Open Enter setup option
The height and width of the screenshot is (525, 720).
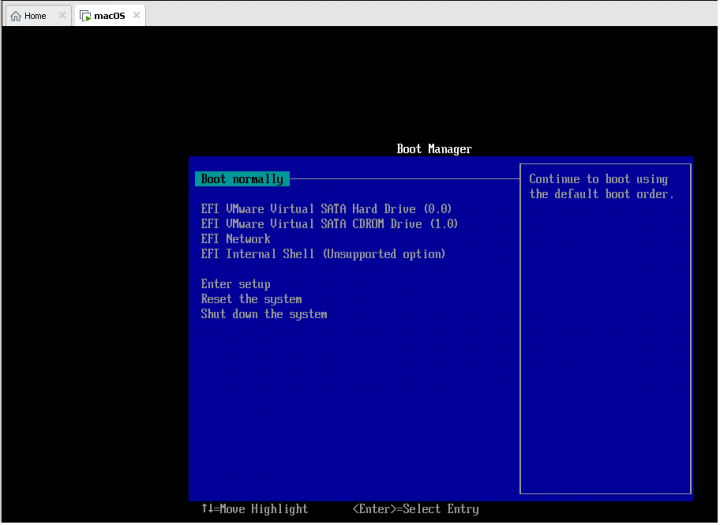click(x=236, y=285)
